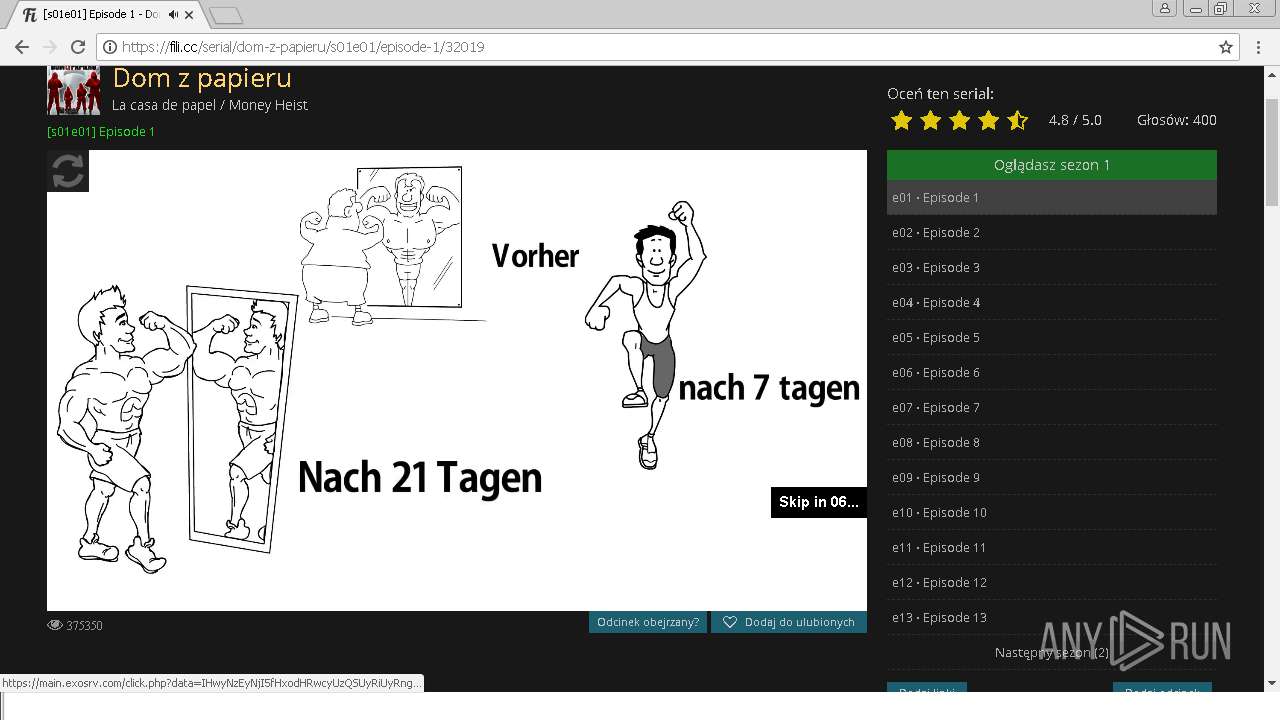The image size is (1280, 720).
Task: Open e11 Episode 11
Action: (x=1052, y=547)
